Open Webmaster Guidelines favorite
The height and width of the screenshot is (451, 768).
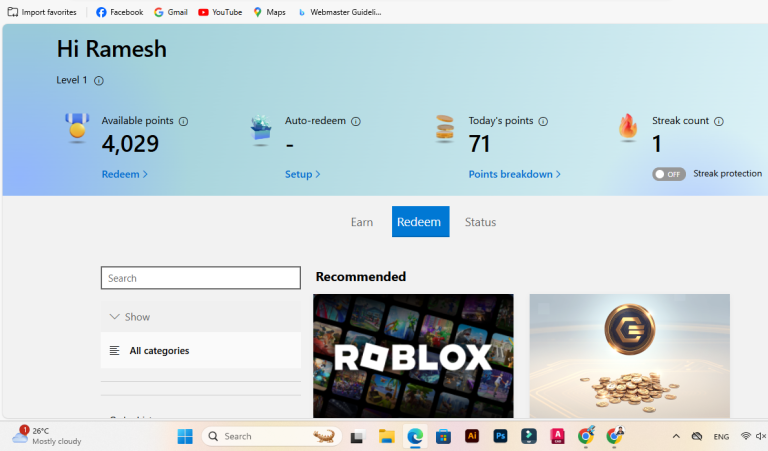point(339,12)
